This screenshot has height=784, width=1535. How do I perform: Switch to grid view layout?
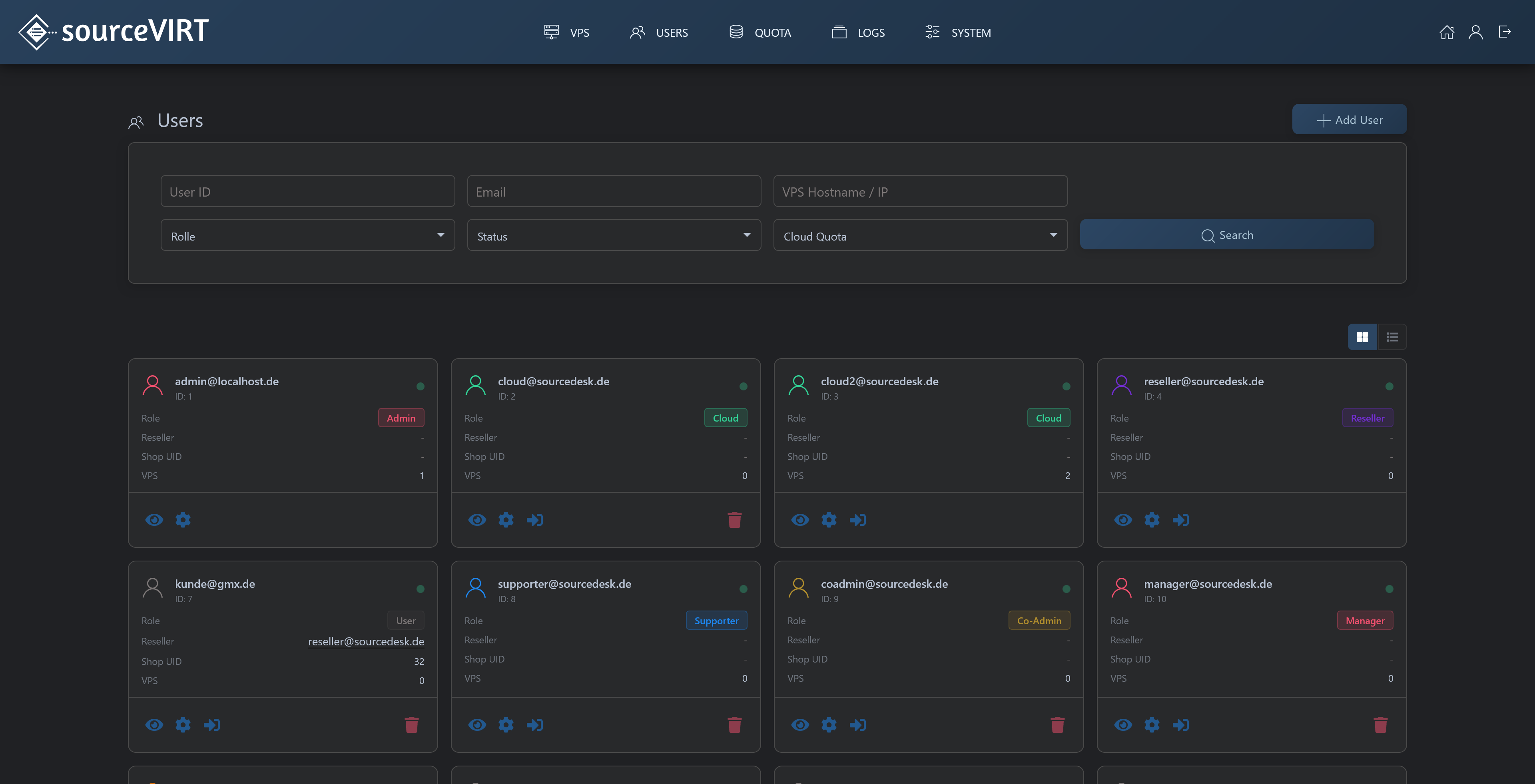point(1362,336)
